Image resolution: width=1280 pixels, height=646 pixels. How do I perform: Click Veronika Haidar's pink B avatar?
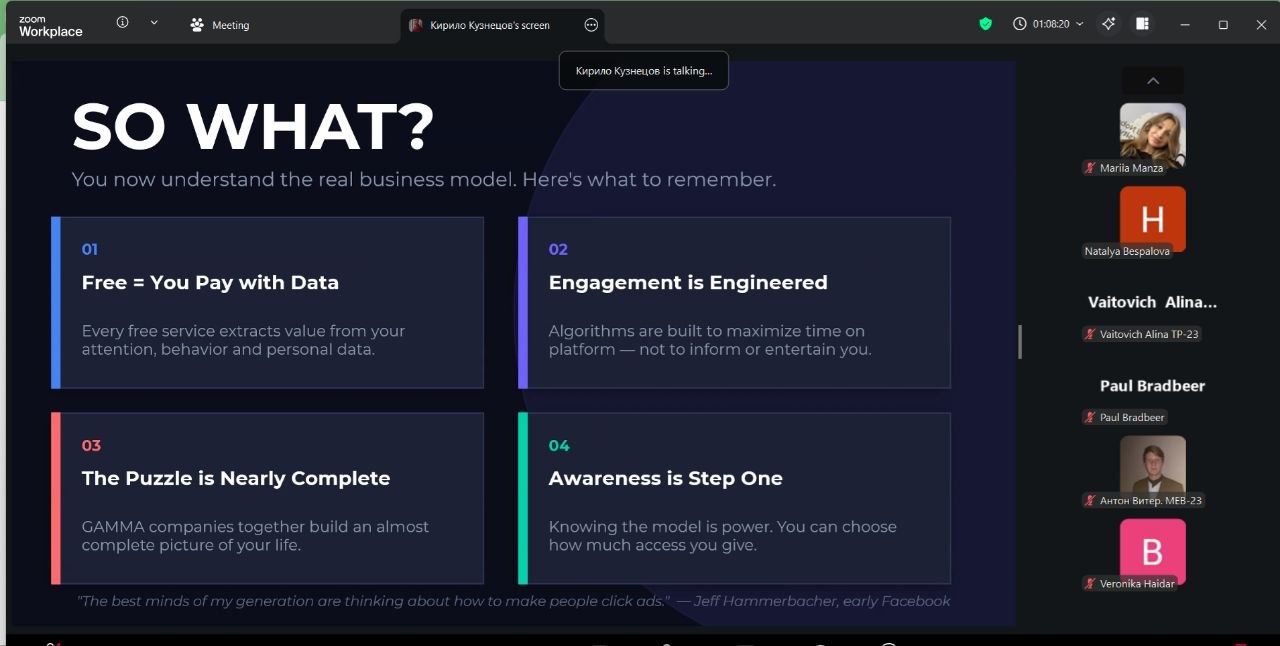1152,549
